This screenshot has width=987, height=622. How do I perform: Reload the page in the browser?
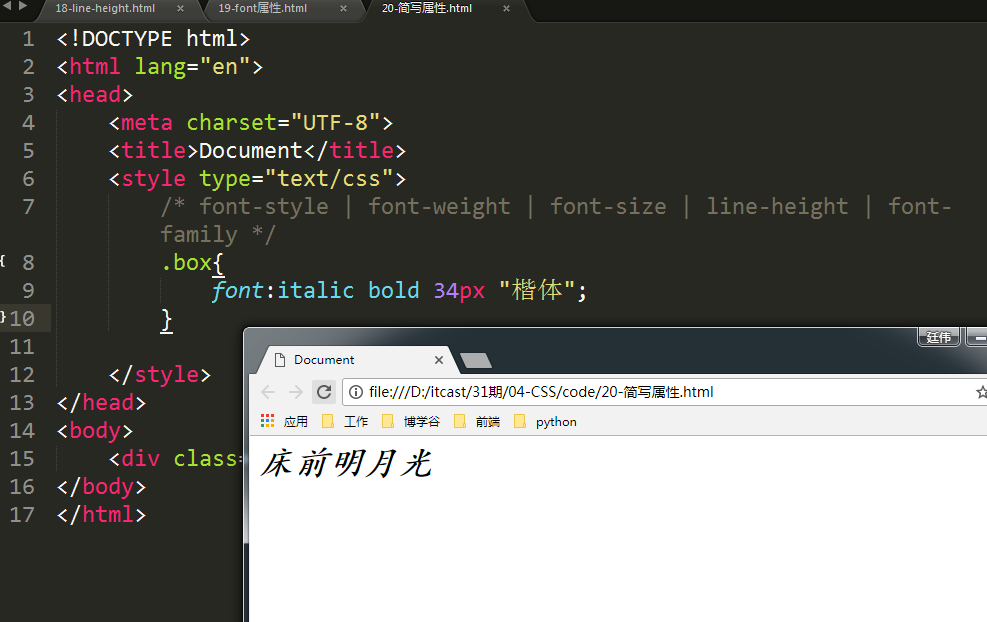(x=324, y=392)
